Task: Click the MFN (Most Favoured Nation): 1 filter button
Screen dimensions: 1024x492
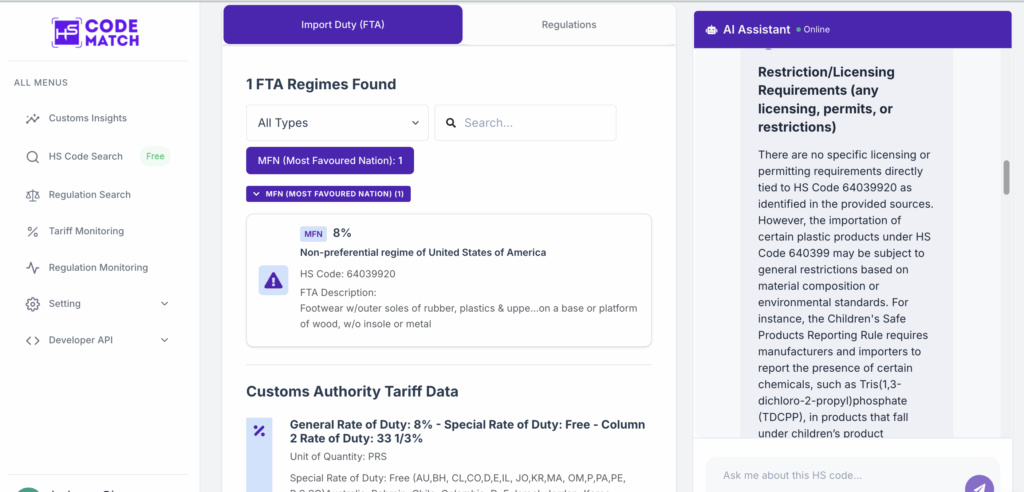Action: pos(329,161)
